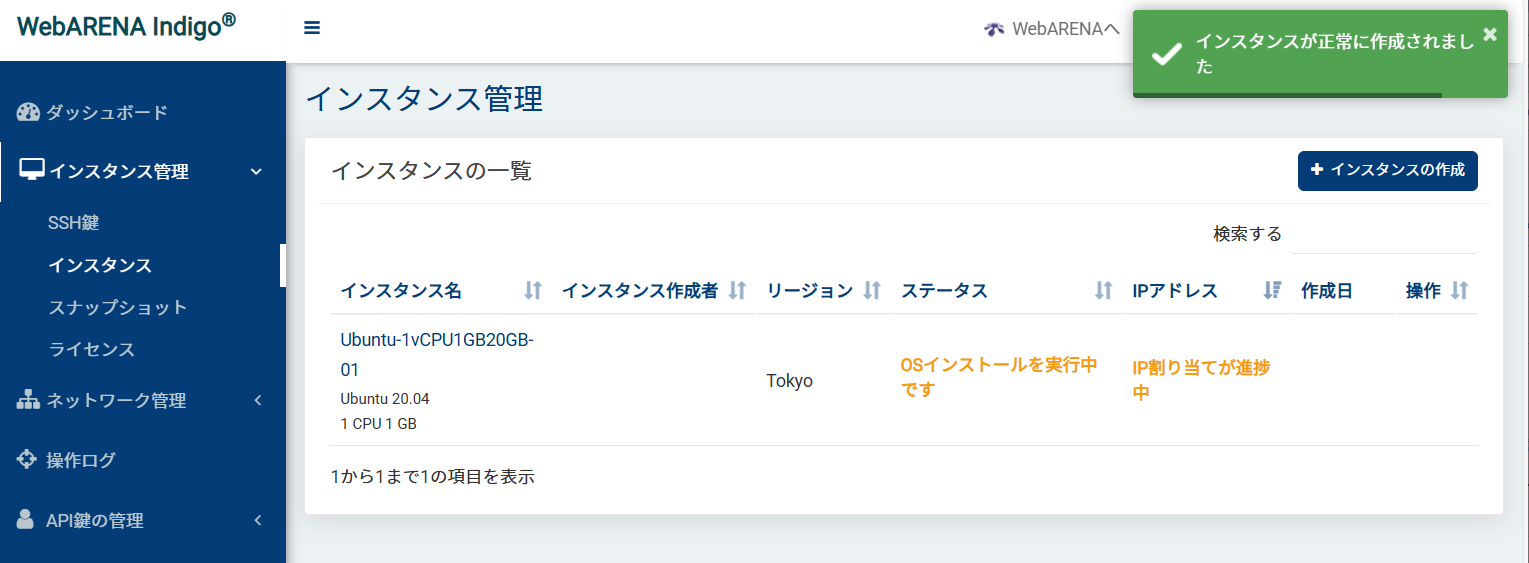Screen dimensions: 1529x563
Task: Sort by IP address column icon
Action: click(x=1272, y=291)
